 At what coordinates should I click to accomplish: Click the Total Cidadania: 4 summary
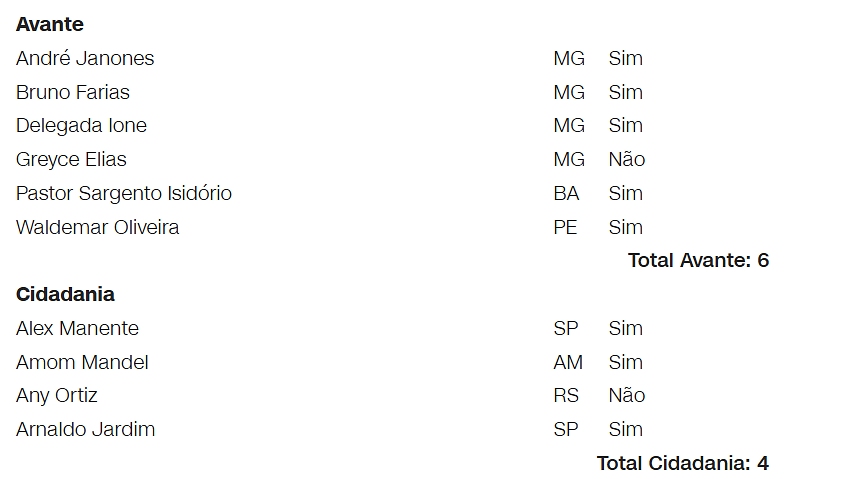pos(682,463)
